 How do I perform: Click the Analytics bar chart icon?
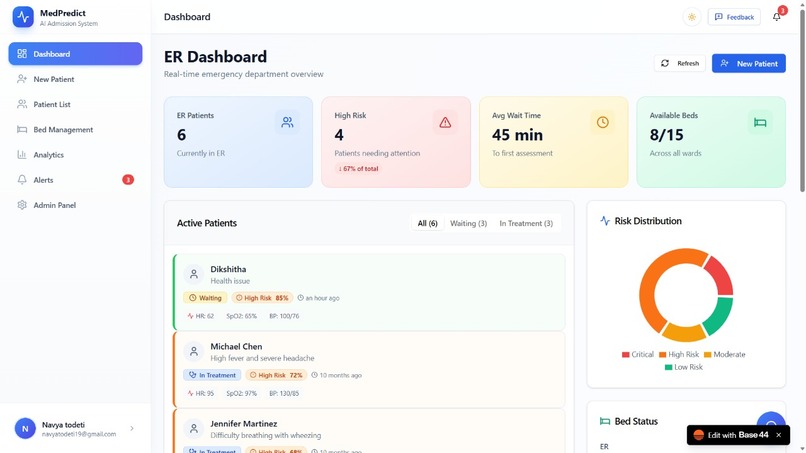(22, 154)
